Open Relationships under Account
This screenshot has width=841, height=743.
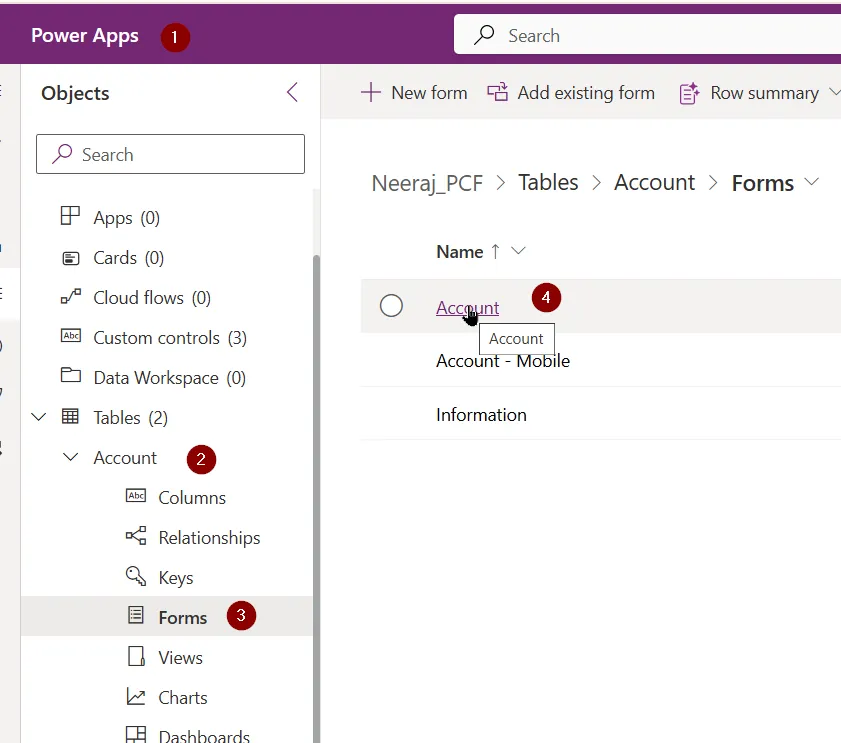coord(209,538)
